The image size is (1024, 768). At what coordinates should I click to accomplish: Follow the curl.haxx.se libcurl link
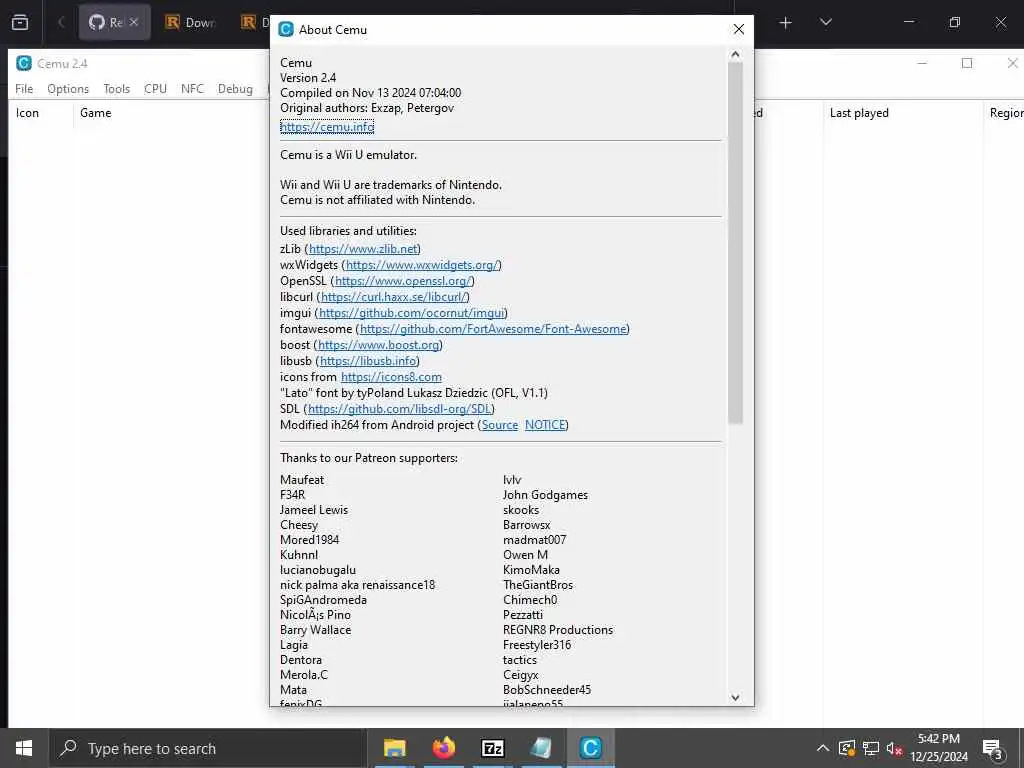pyautogui.click(x=393, y=296)
